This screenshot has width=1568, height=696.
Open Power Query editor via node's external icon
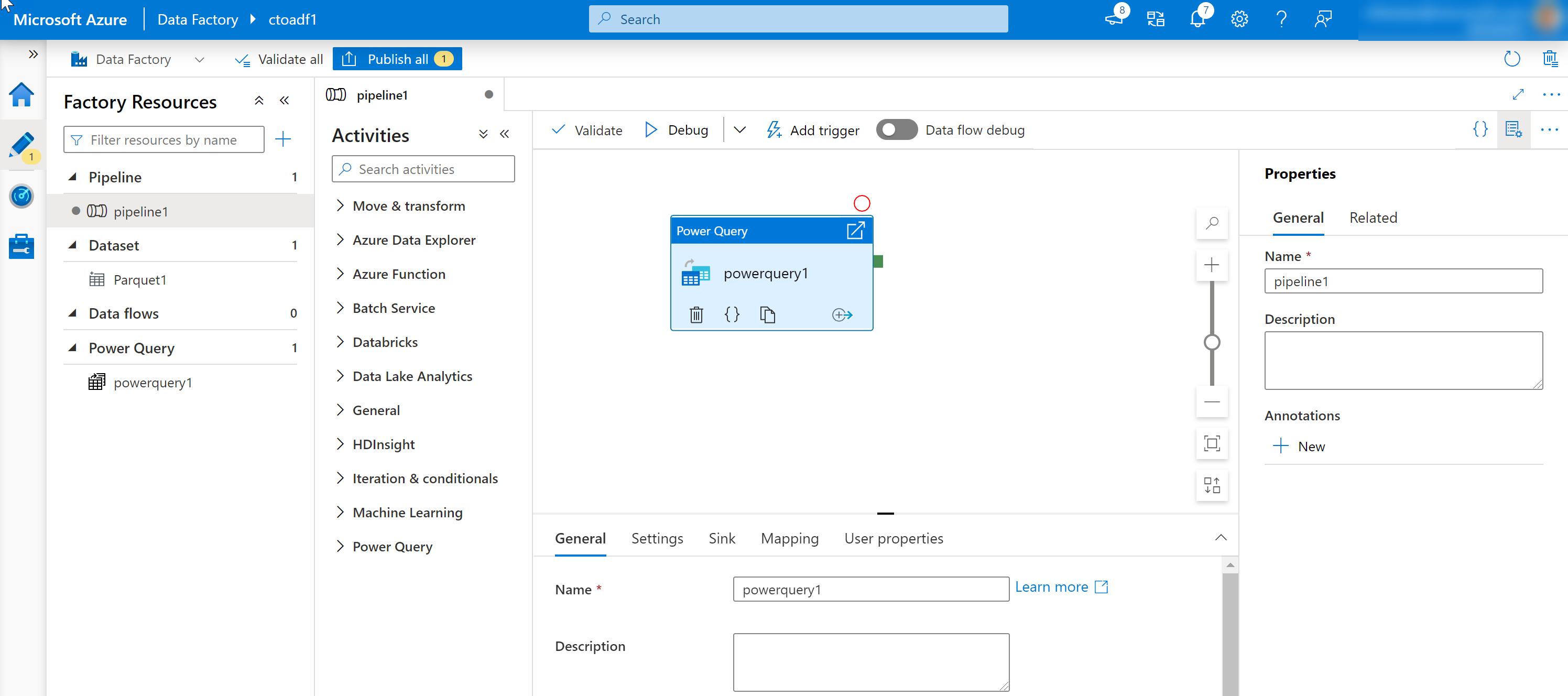tap(855, 231)
